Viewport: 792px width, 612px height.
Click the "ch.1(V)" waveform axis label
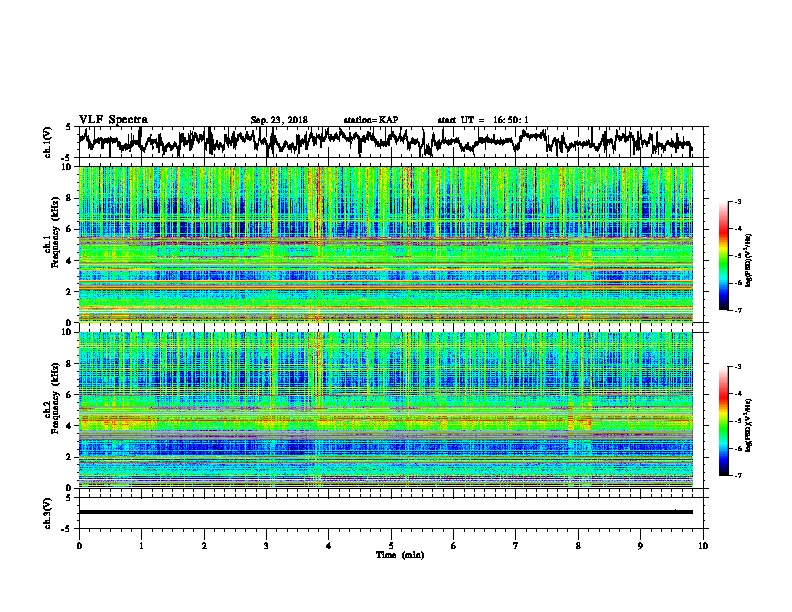48,142
